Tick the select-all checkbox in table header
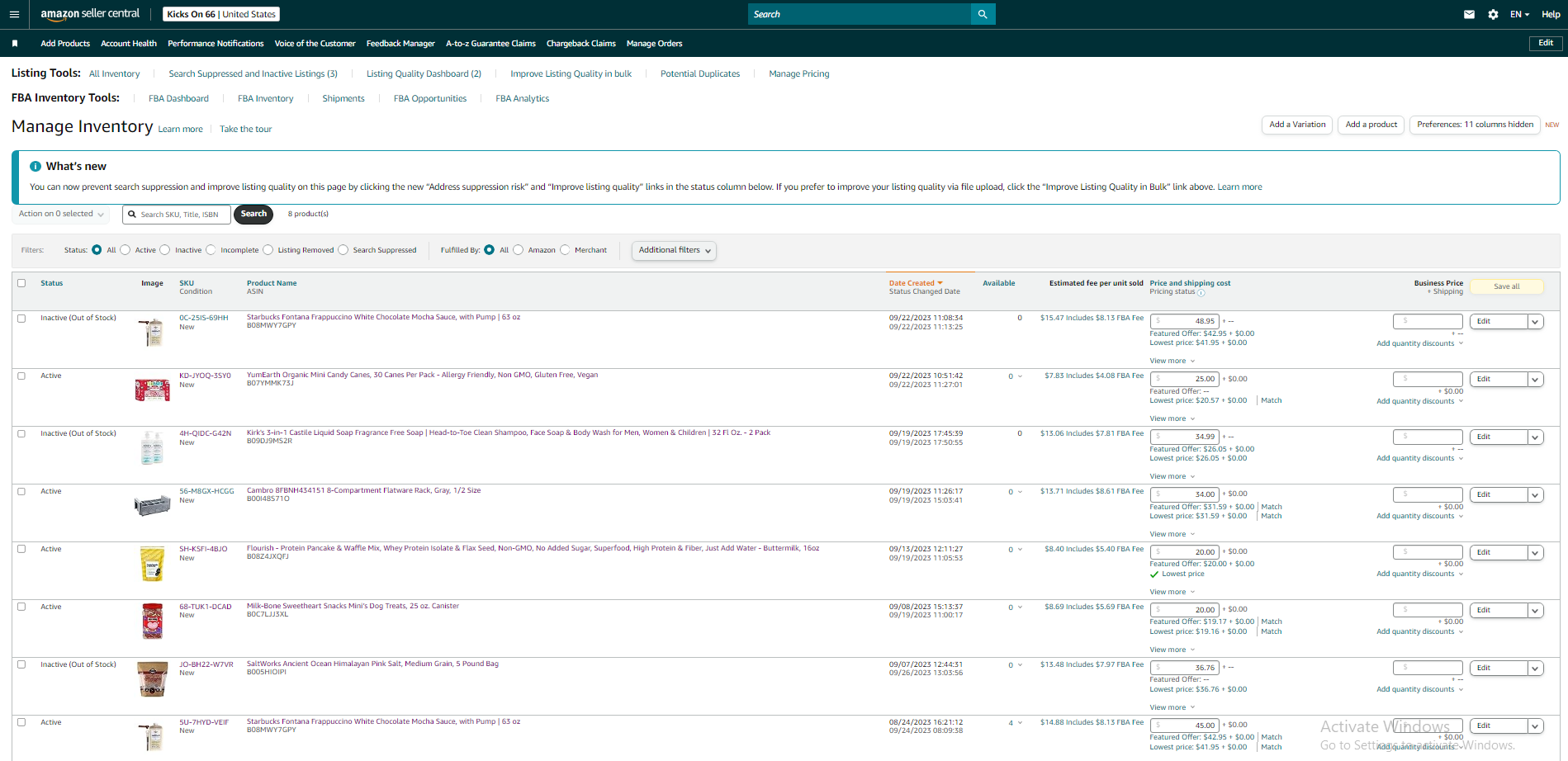Viewport: 1568px width, 761px height. click(21, 283)
